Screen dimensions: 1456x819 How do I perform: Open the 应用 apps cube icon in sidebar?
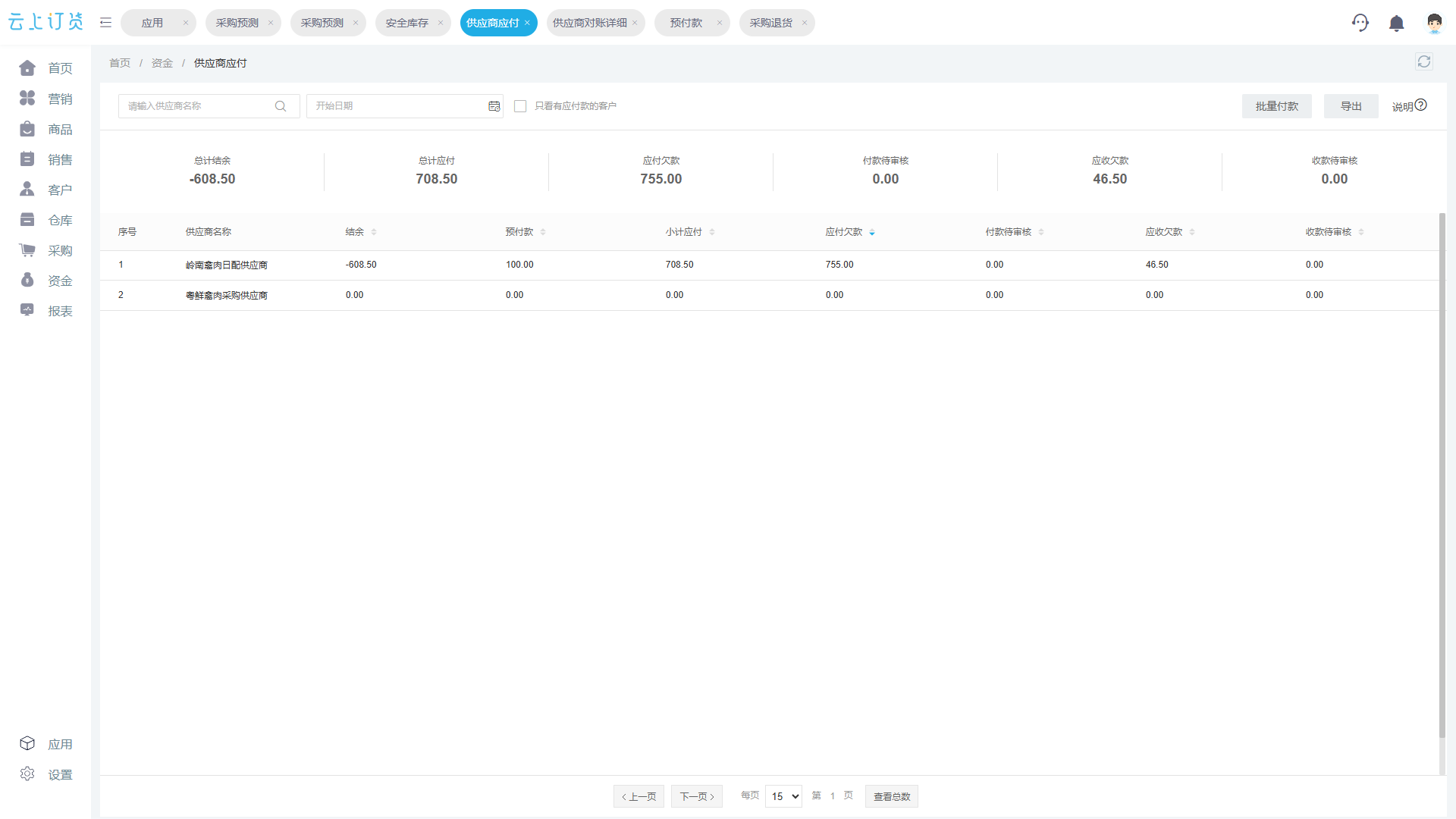27,743
